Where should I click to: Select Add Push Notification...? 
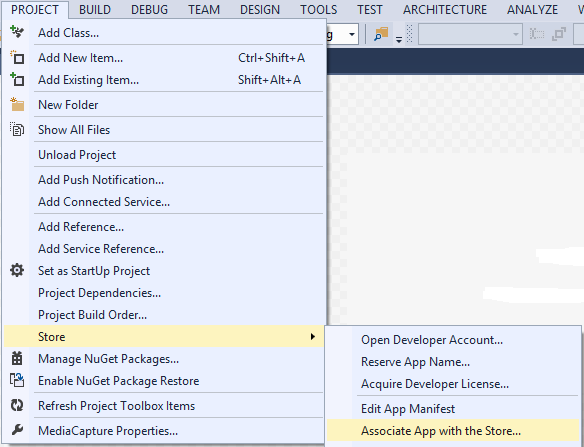pos(164,180)
